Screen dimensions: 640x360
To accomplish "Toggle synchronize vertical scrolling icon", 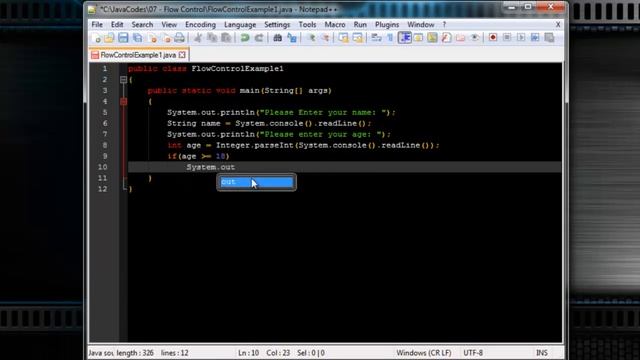I will 344,38.
